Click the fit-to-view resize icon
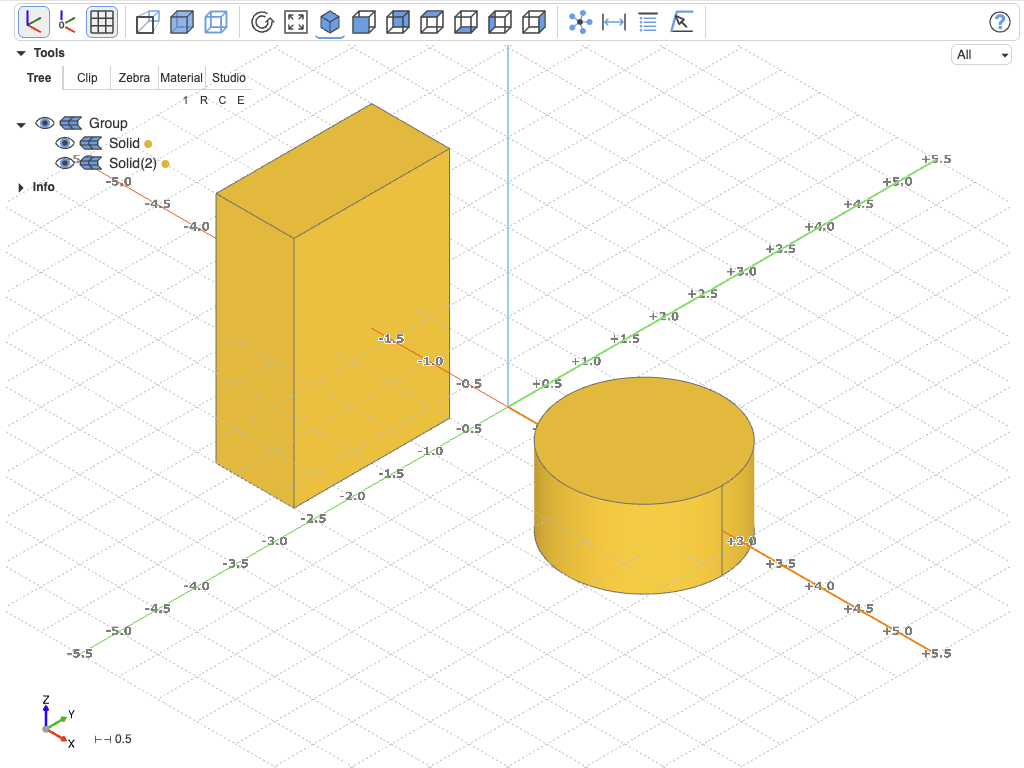The width and height of the screenshot is (1024, 768). point(296,22)
